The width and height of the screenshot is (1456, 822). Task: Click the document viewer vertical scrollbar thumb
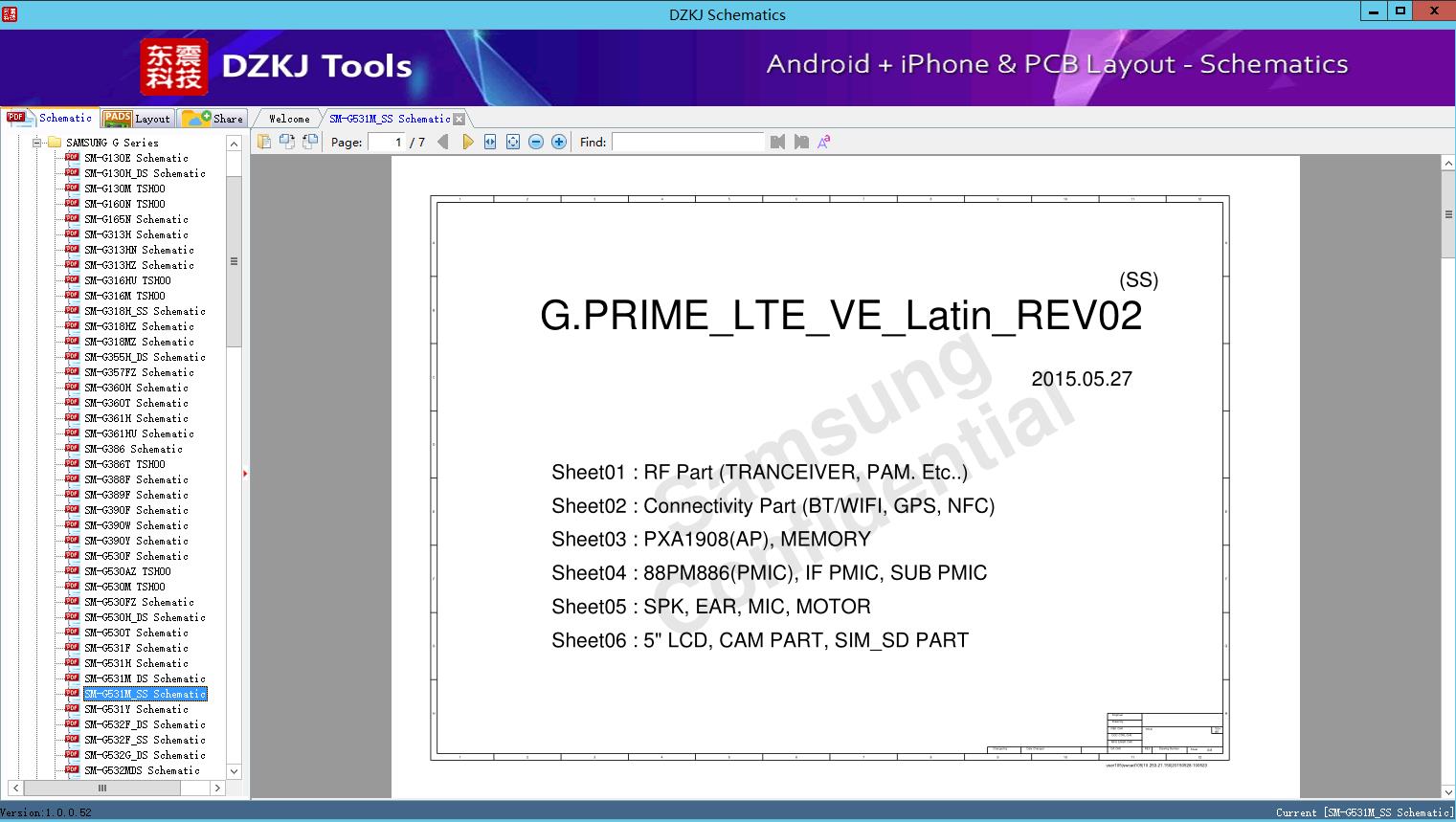pyautogui.click(x=1448, y=214)
